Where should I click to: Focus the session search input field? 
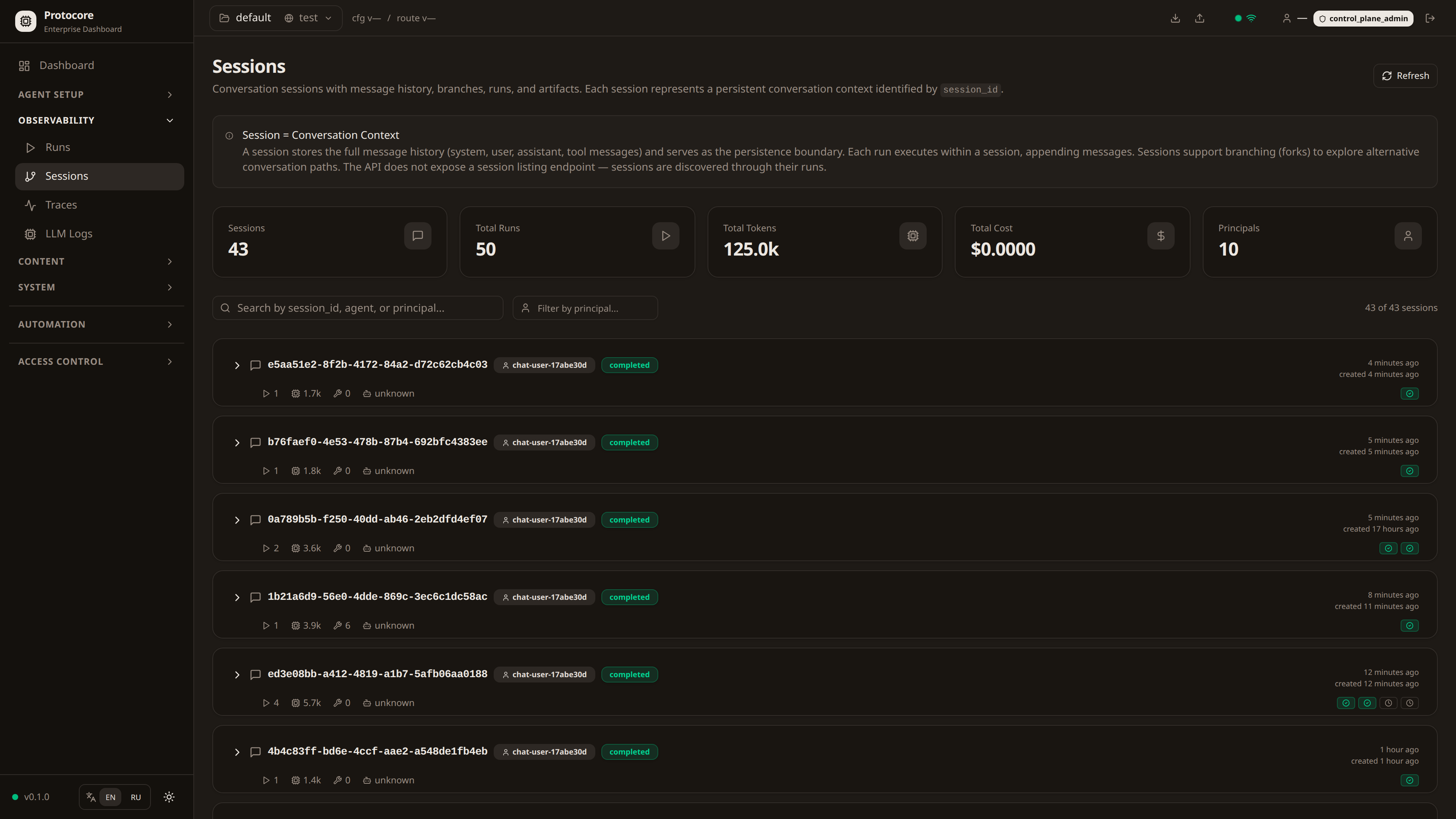(362, 308)
